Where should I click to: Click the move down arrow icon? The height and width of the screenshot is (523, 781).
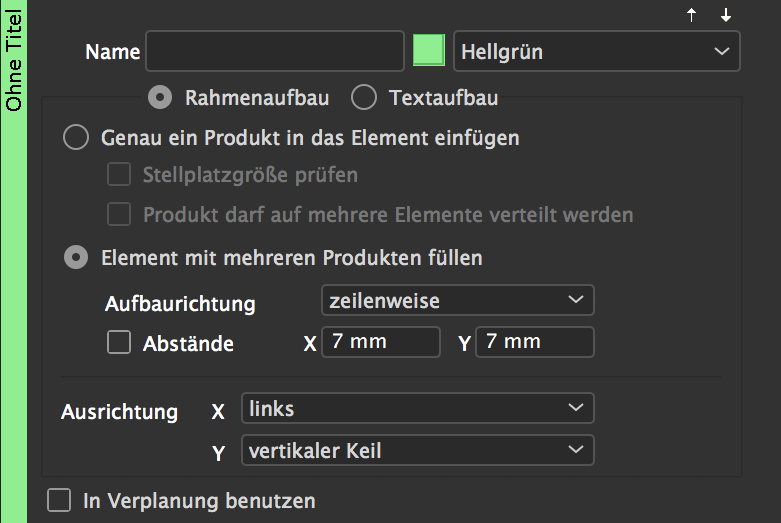click(x=726, y=15)
